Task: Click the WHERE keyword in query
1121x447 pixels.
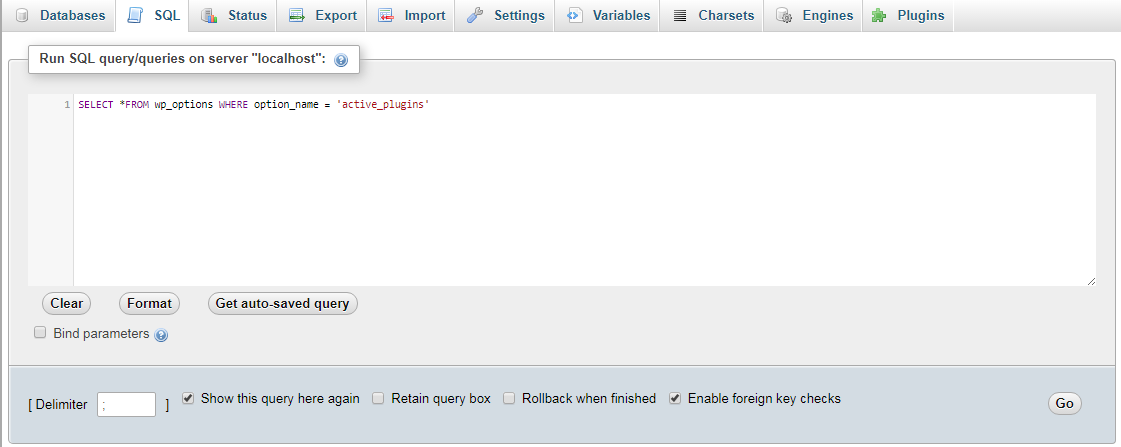Action: (x=233, y=104)
